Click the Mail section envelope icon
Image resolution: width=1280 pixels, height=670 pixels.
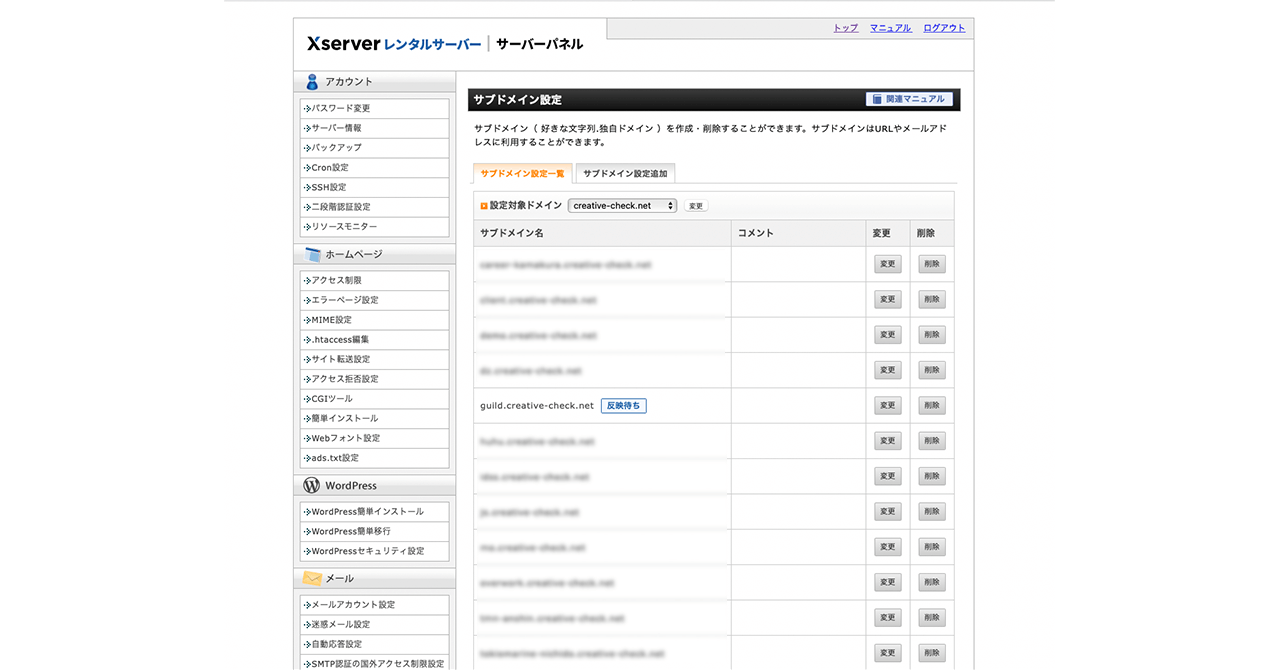312,578
